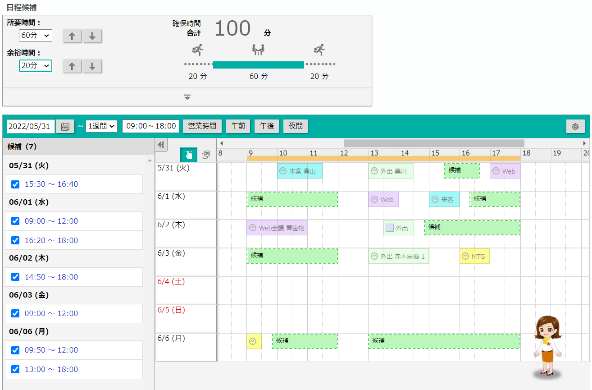The image size is (592, 390).
Task: Open the 5/31 外出 event at 13:00
Action: pos(391,171)
